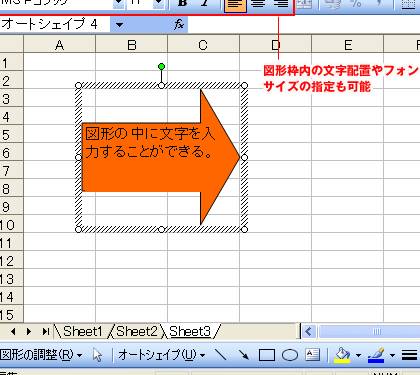Select row 13 header

pos(11,278)
